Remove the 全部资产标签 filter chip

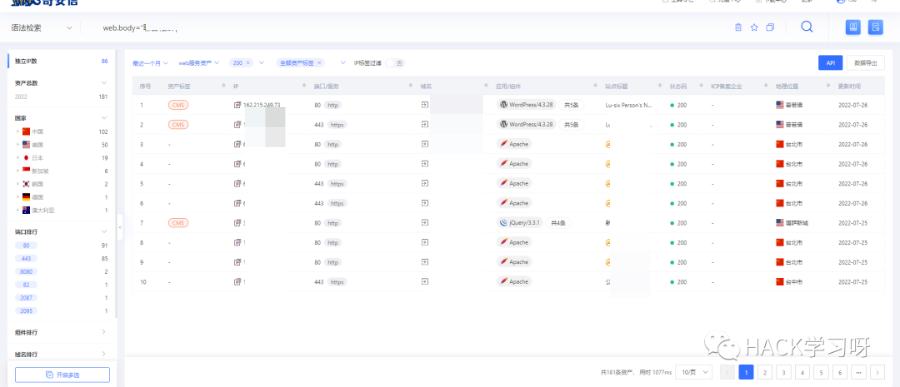(x=319, y=63)
